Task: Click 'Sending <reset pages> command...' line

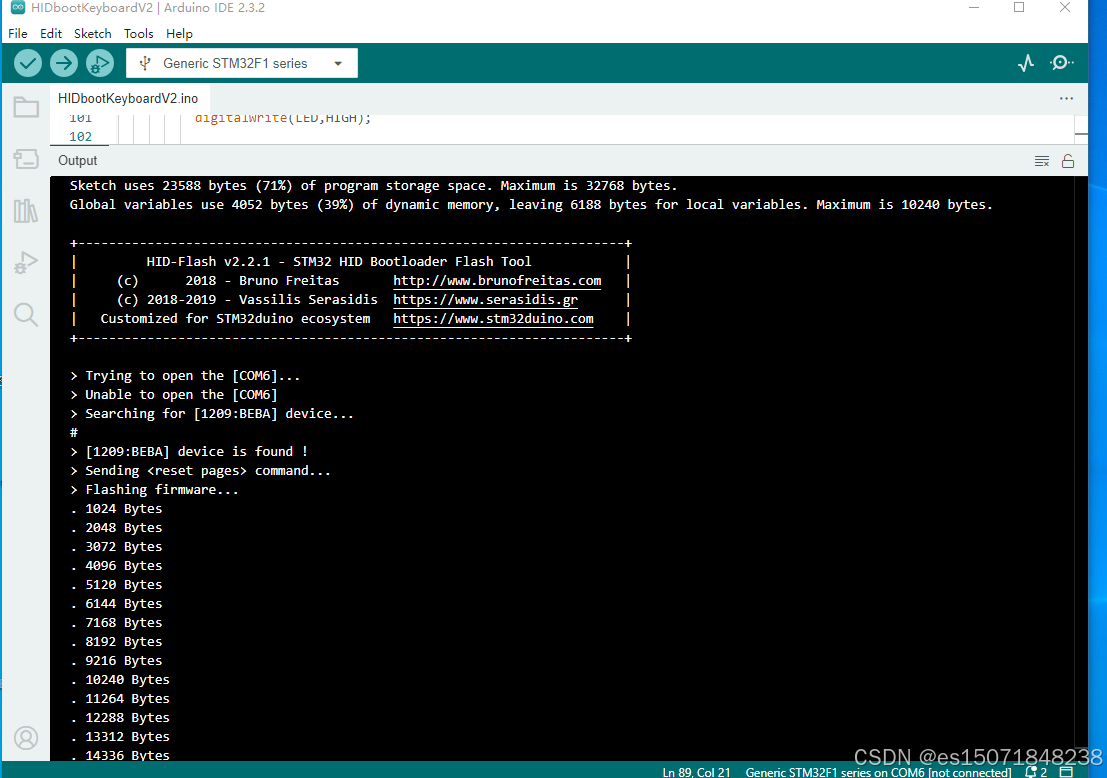Action: (201, 471)
